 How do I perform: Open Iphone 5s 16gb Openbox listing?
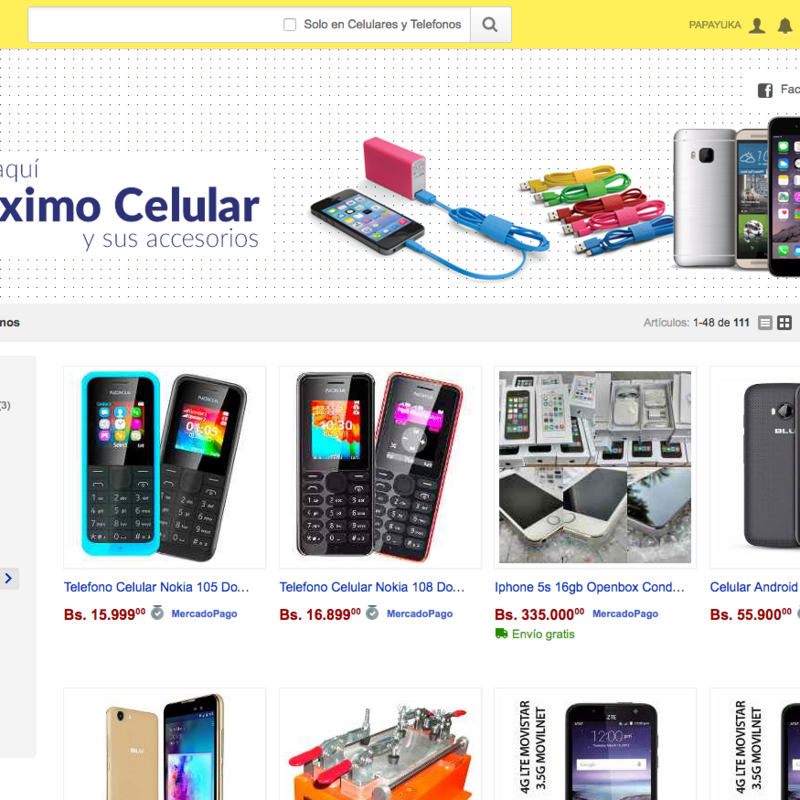[x=589, y=587]
